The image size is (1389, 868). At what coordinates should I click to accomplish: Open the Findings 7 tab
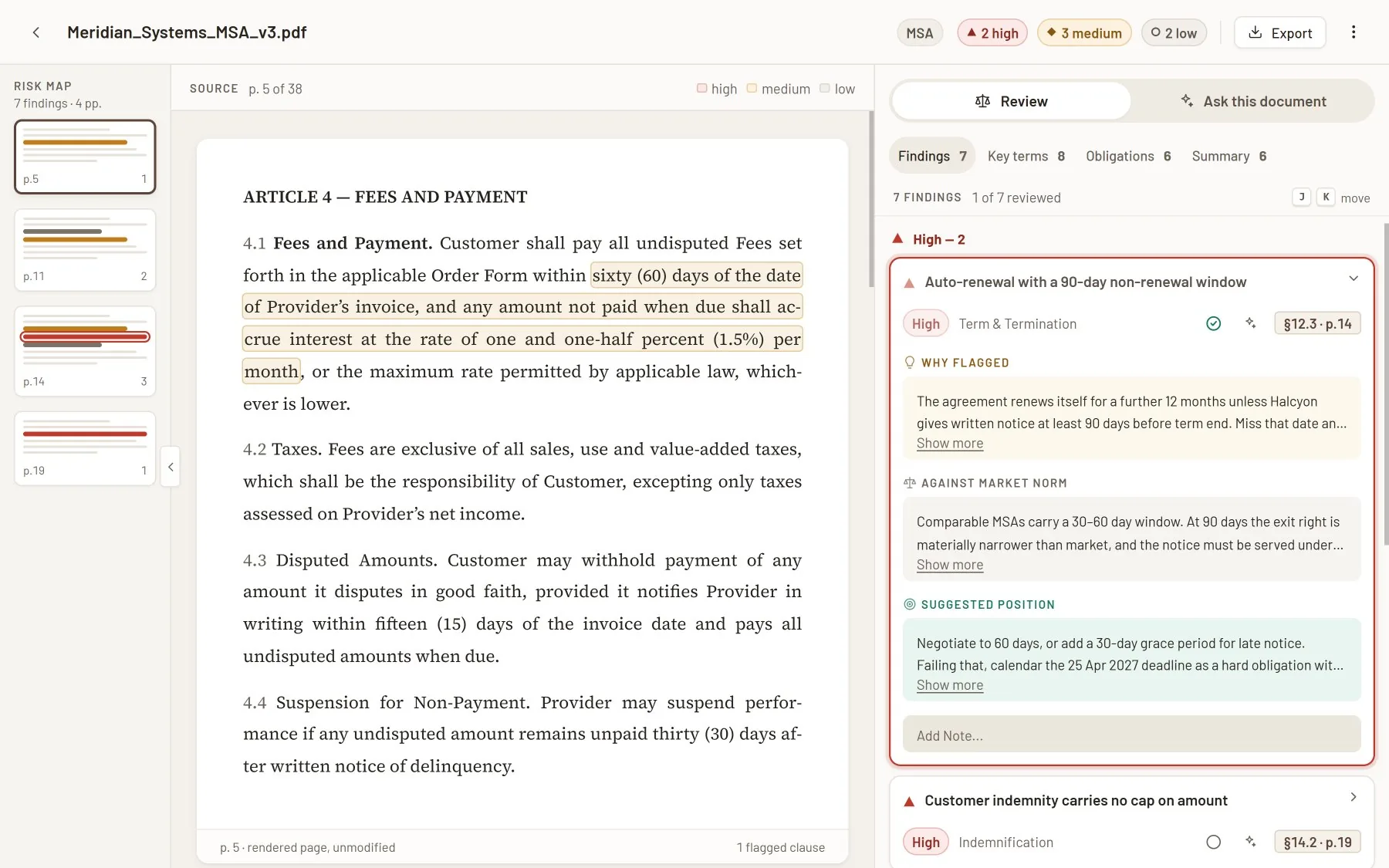click(x=932, y=156)
